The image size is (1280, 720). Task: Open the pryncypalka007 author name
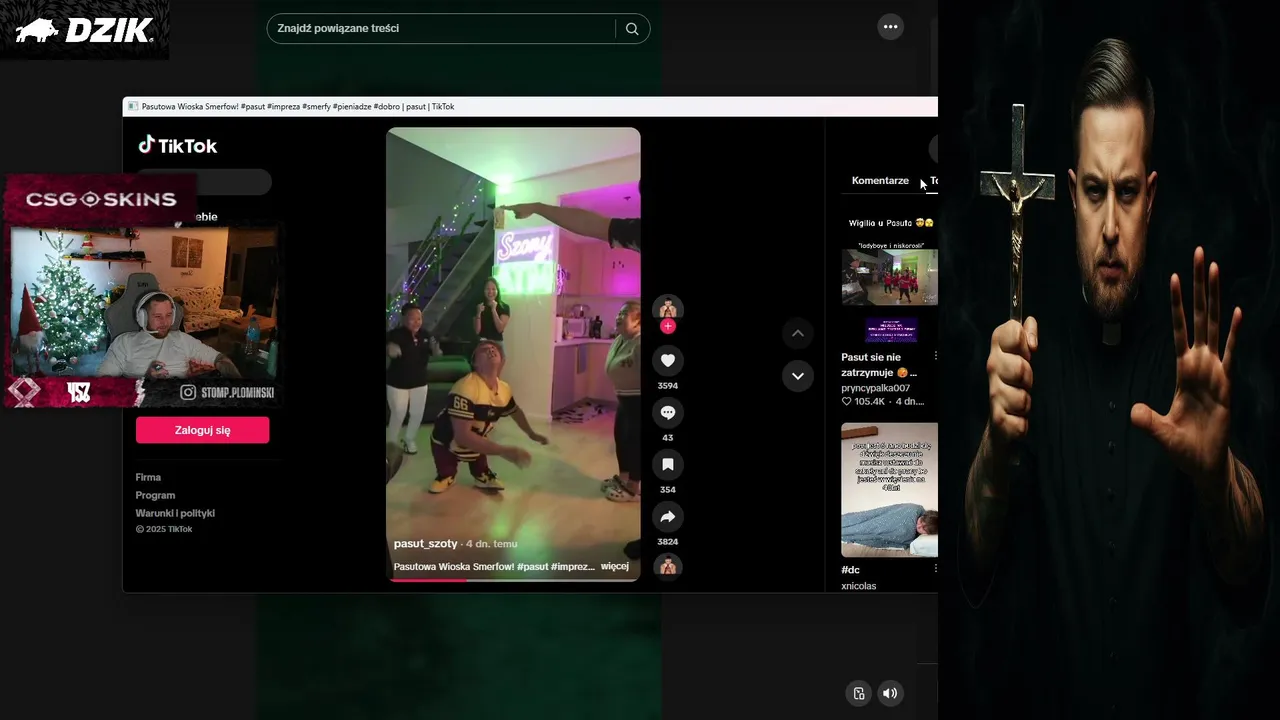point(875,387)
